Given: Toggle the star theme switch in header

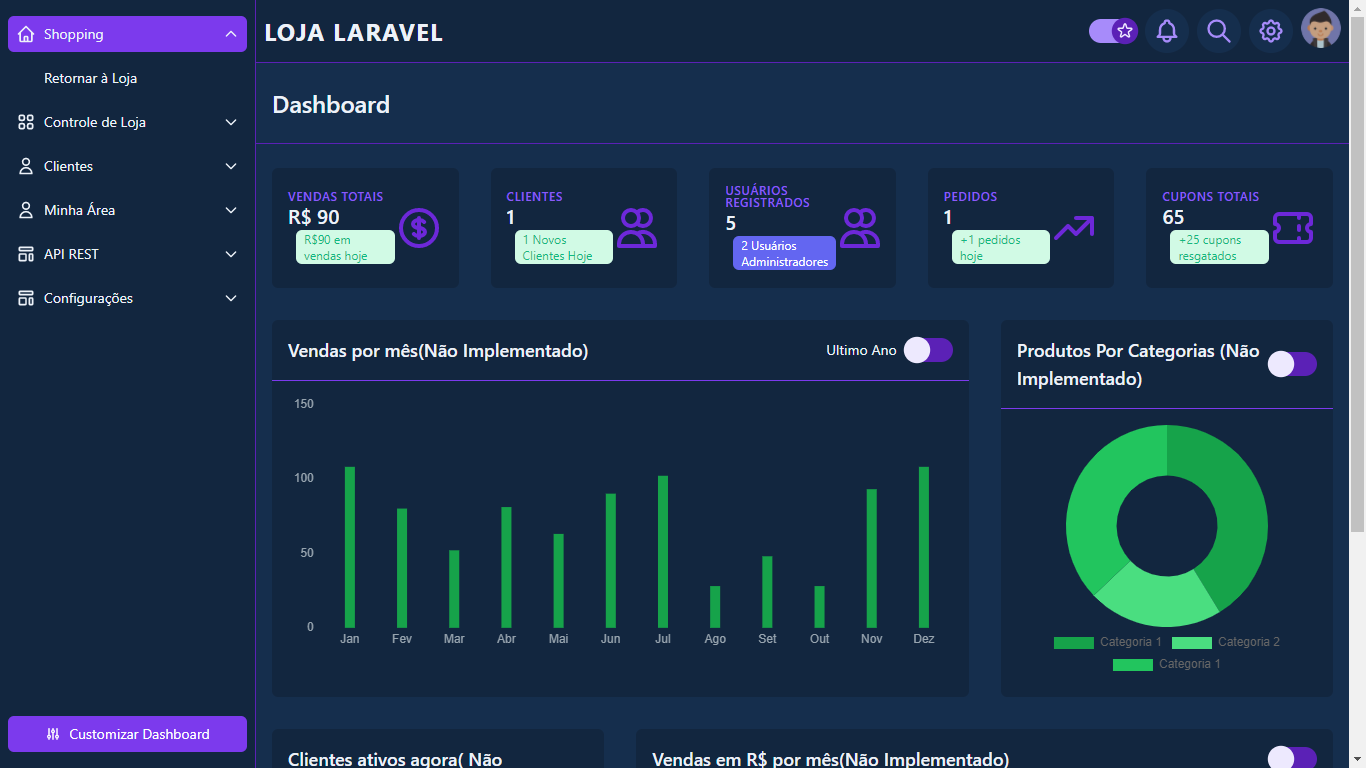Looking at the screenshot, I should 1113,31.
